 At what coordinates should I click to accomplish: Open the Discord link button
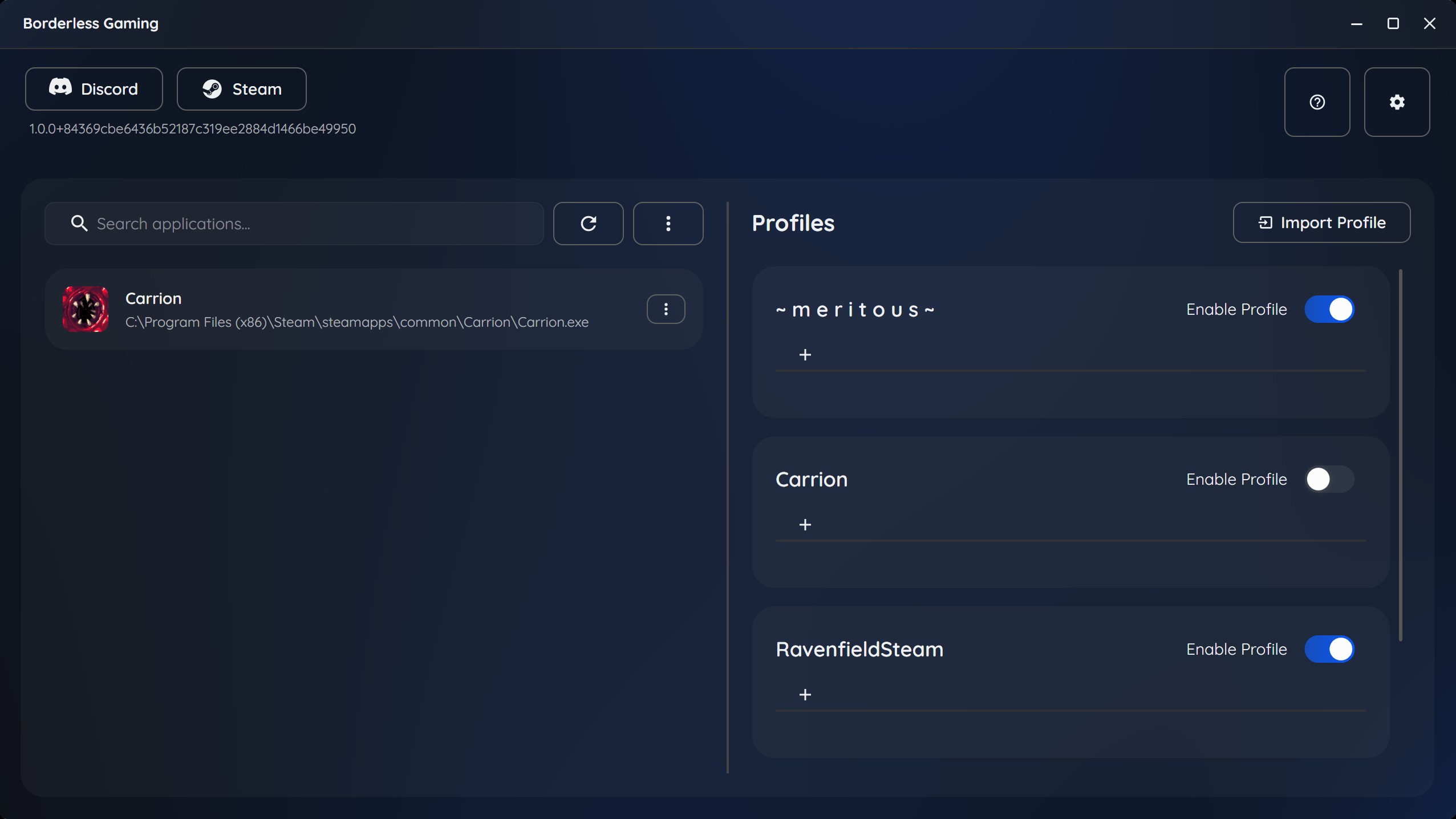tap(94, 89)
